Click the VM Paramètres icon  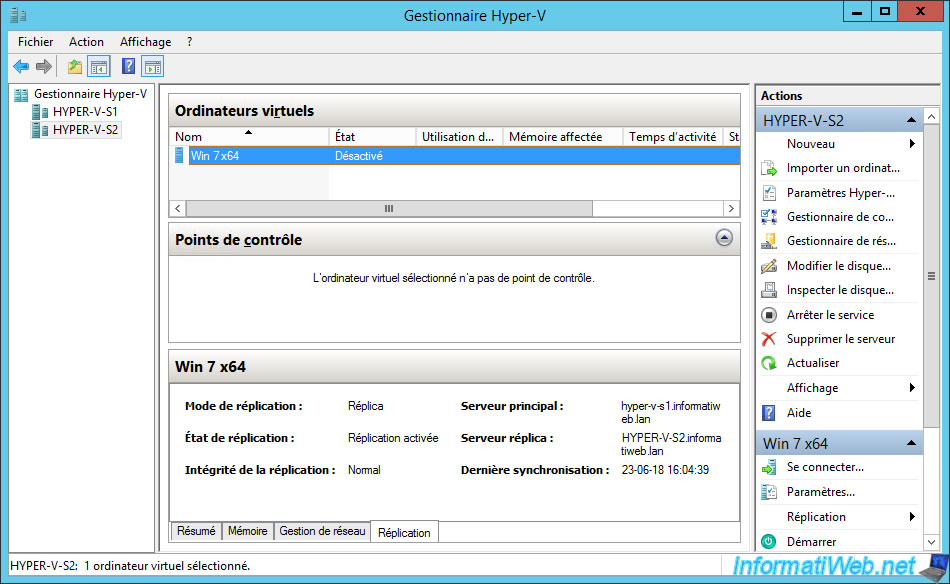click(769, 492)
